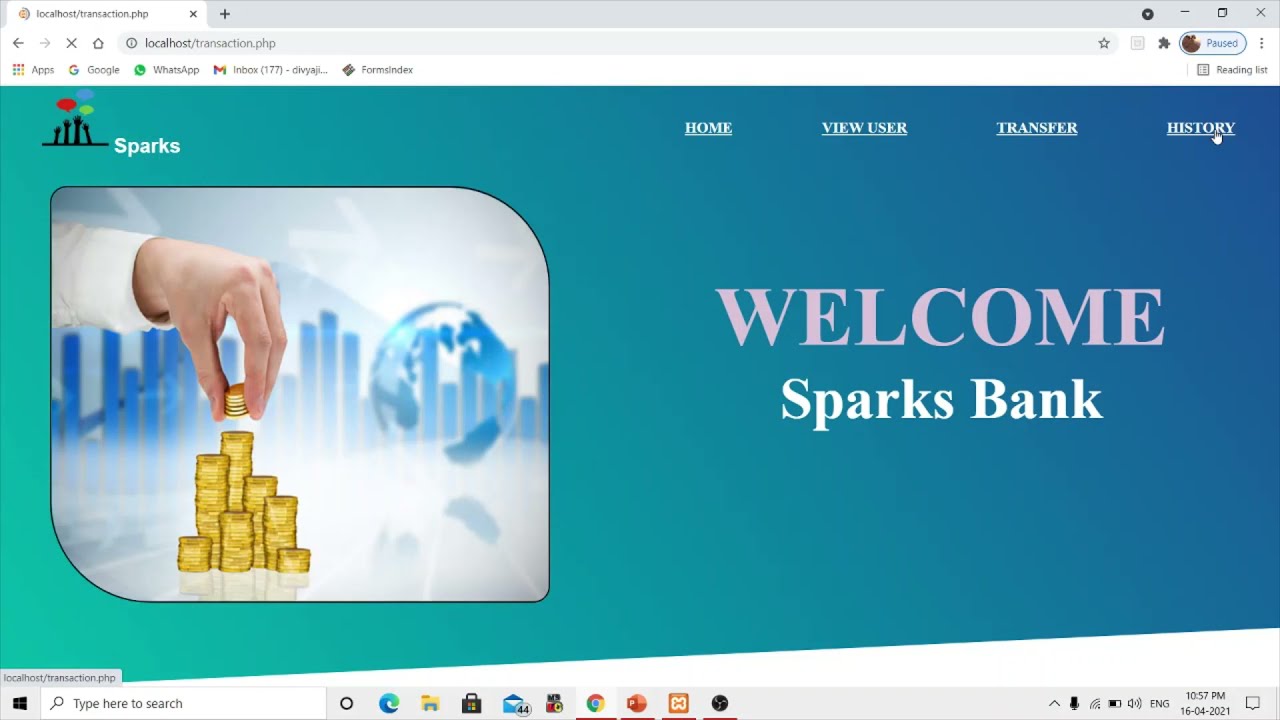1280x720 pixels.
Task: Open the notification center icon
Action: click(1252, 703)
